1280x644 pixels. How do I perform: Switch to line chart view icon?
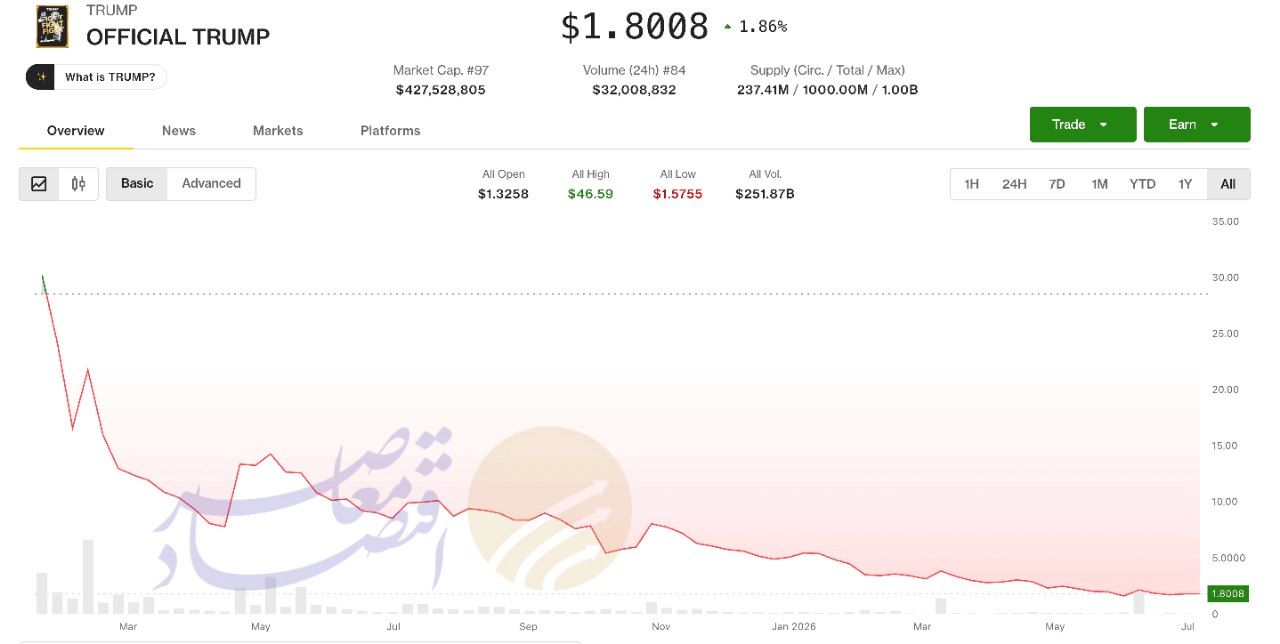pos(39,184)
